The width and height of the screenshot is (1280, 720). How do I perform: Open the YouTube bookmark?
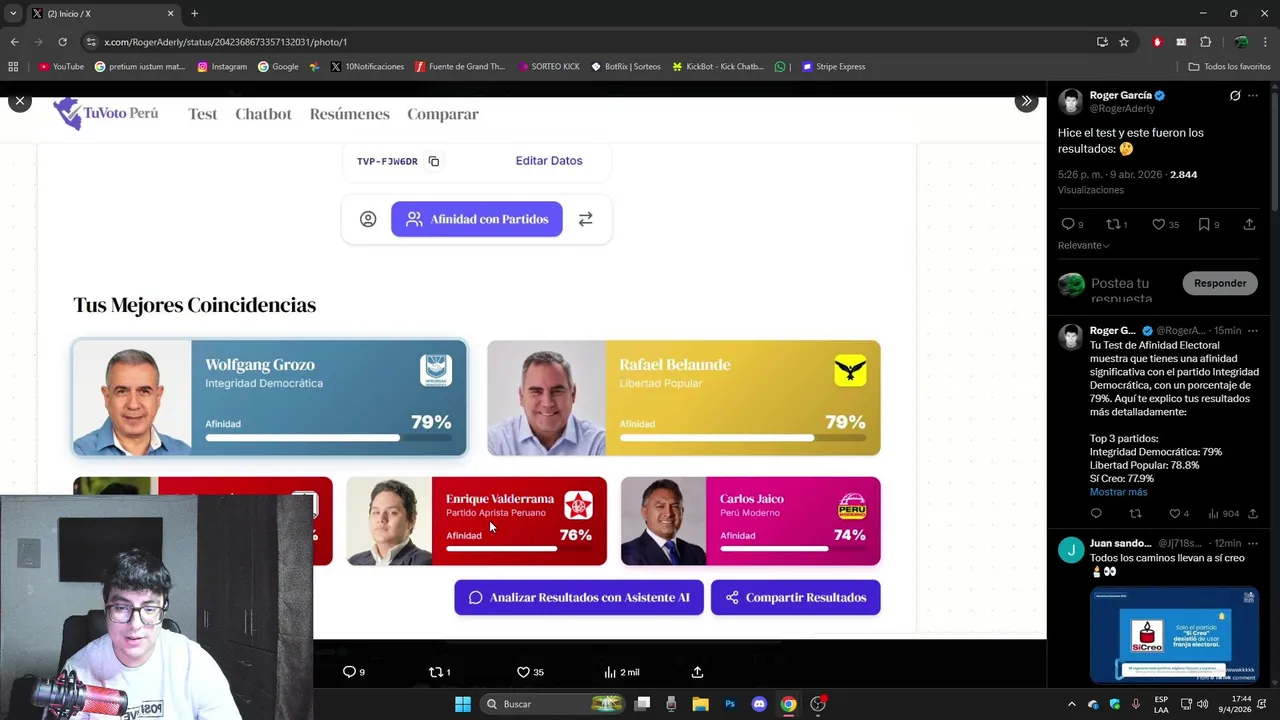click(61, 67)
